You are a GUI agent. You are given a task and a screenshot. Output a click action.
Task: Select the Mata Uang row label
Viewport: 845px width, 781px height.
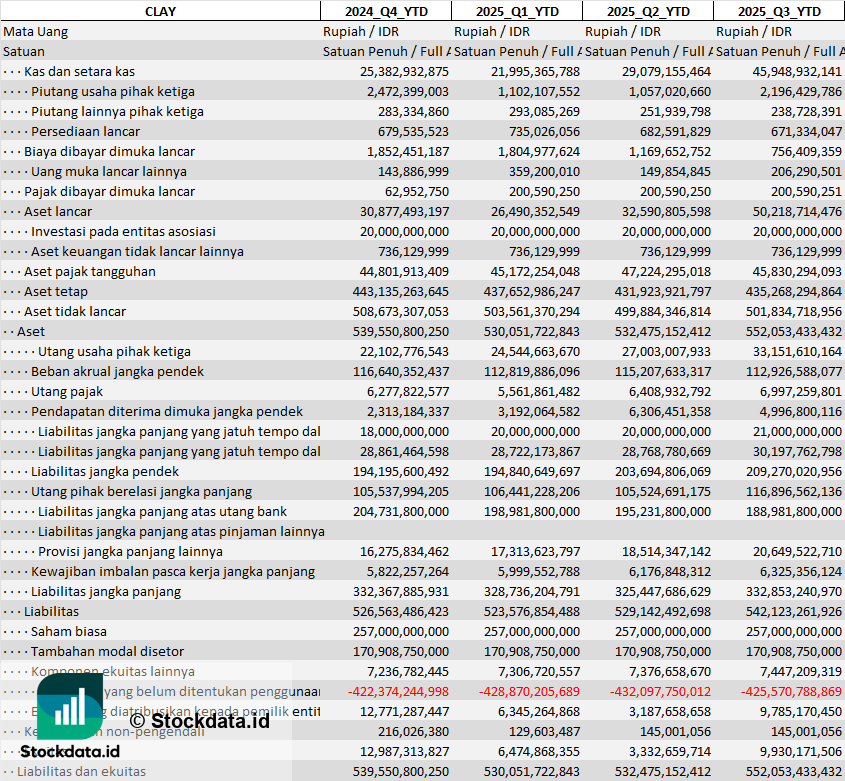click(36, 31)
